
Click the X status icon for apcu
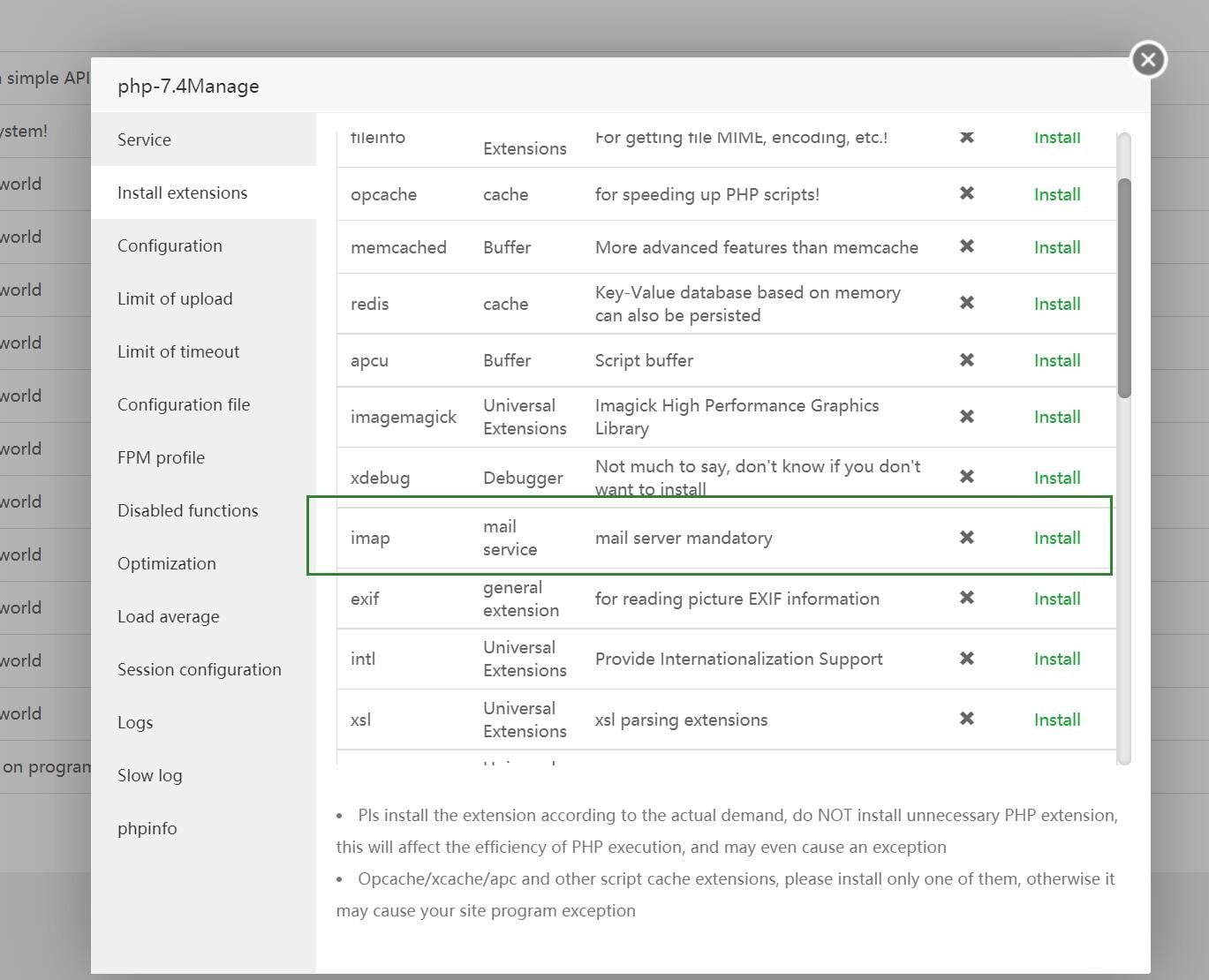pyautogui.click(x=967, y=360)
